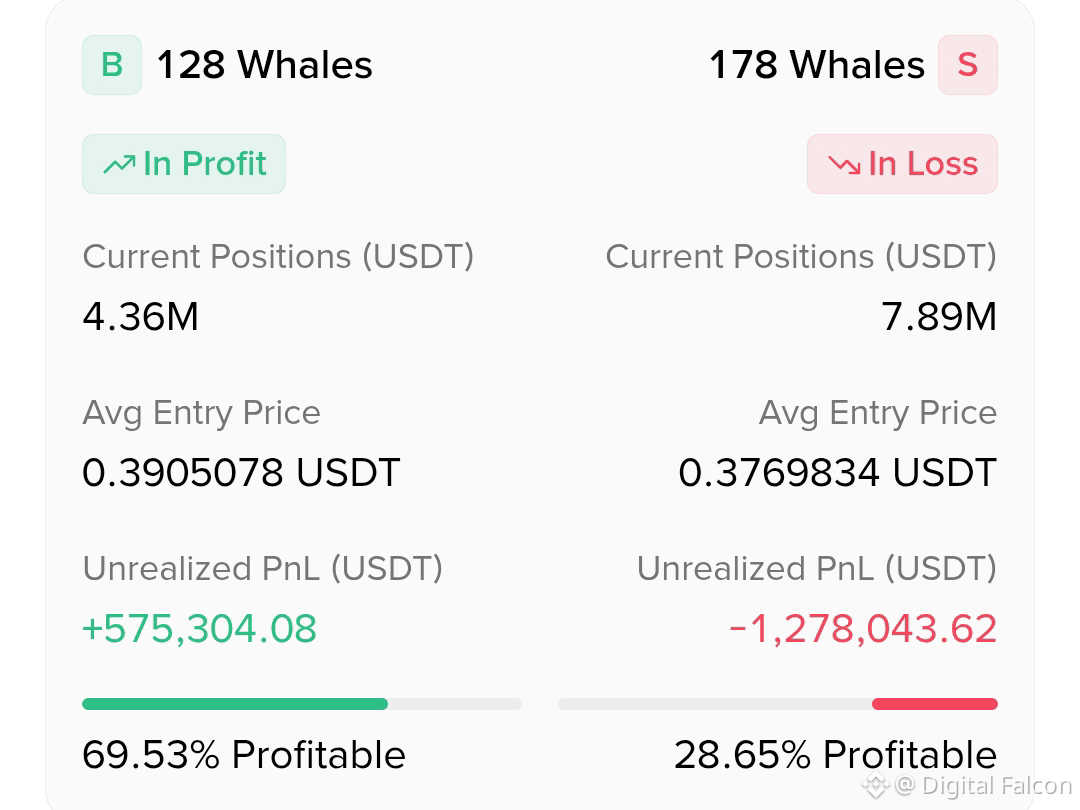Click the 4.36M current positions value
This screenshot has width=1080, height=810.
coord(141,317)
